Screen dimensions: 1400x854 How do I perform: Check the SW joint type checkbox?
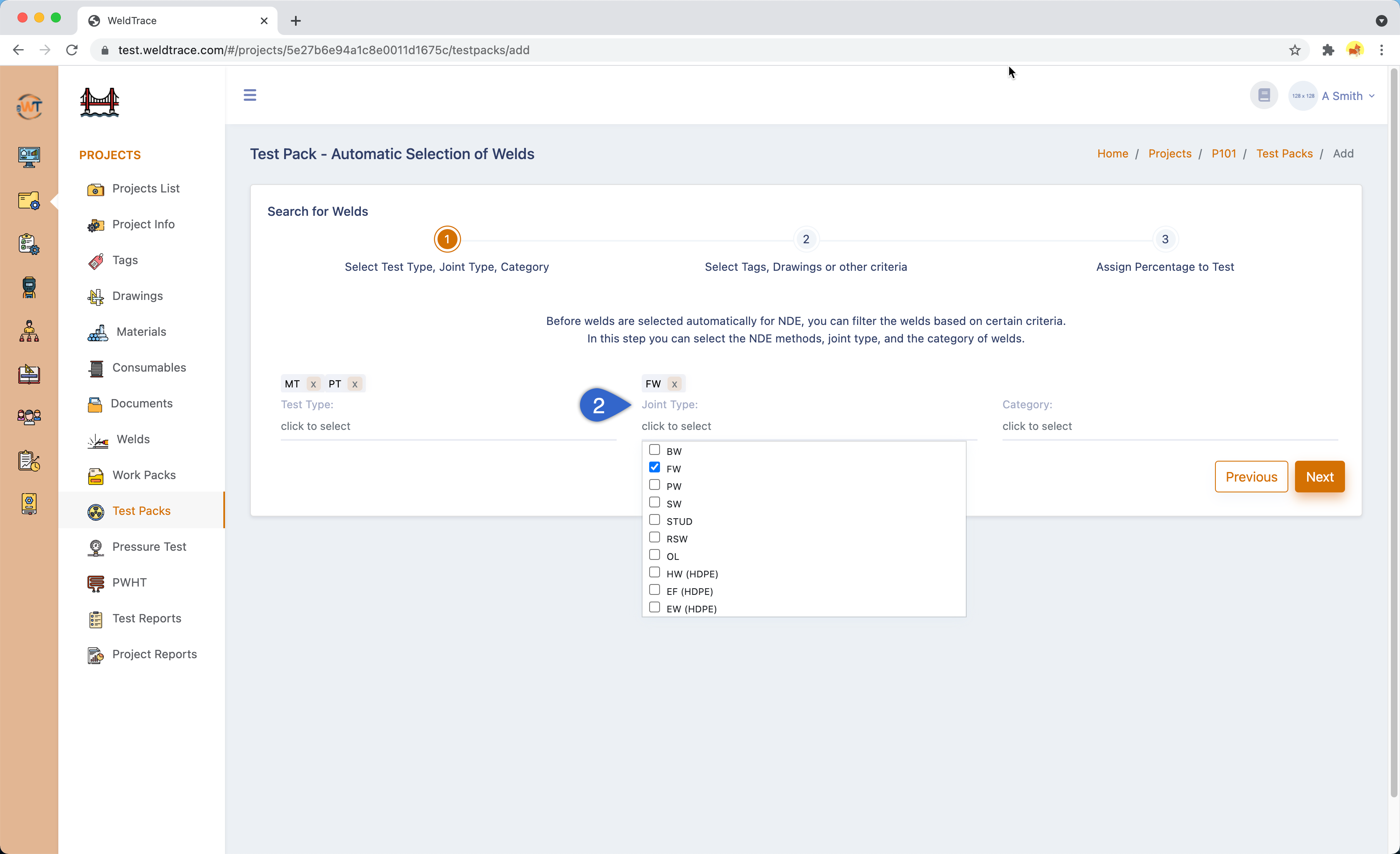(655, 502)
